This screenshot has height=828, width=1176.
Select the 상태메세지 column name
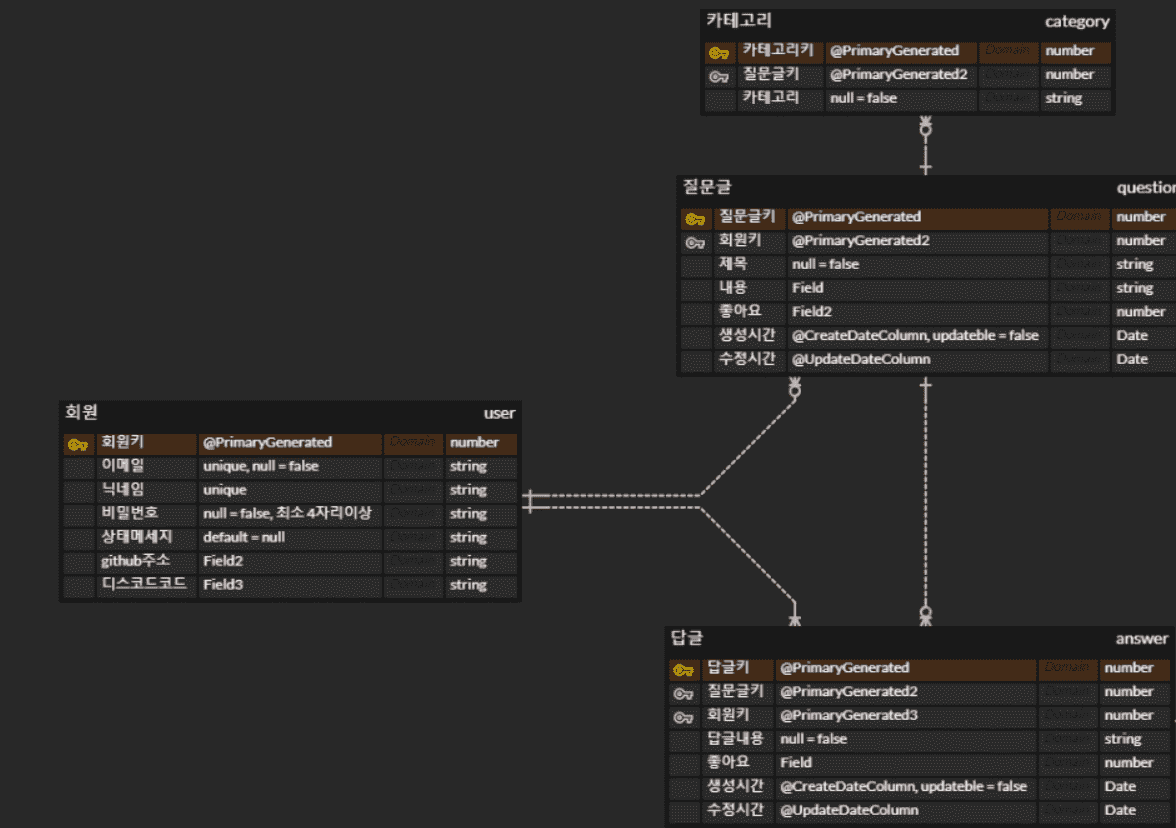(137, 537)
